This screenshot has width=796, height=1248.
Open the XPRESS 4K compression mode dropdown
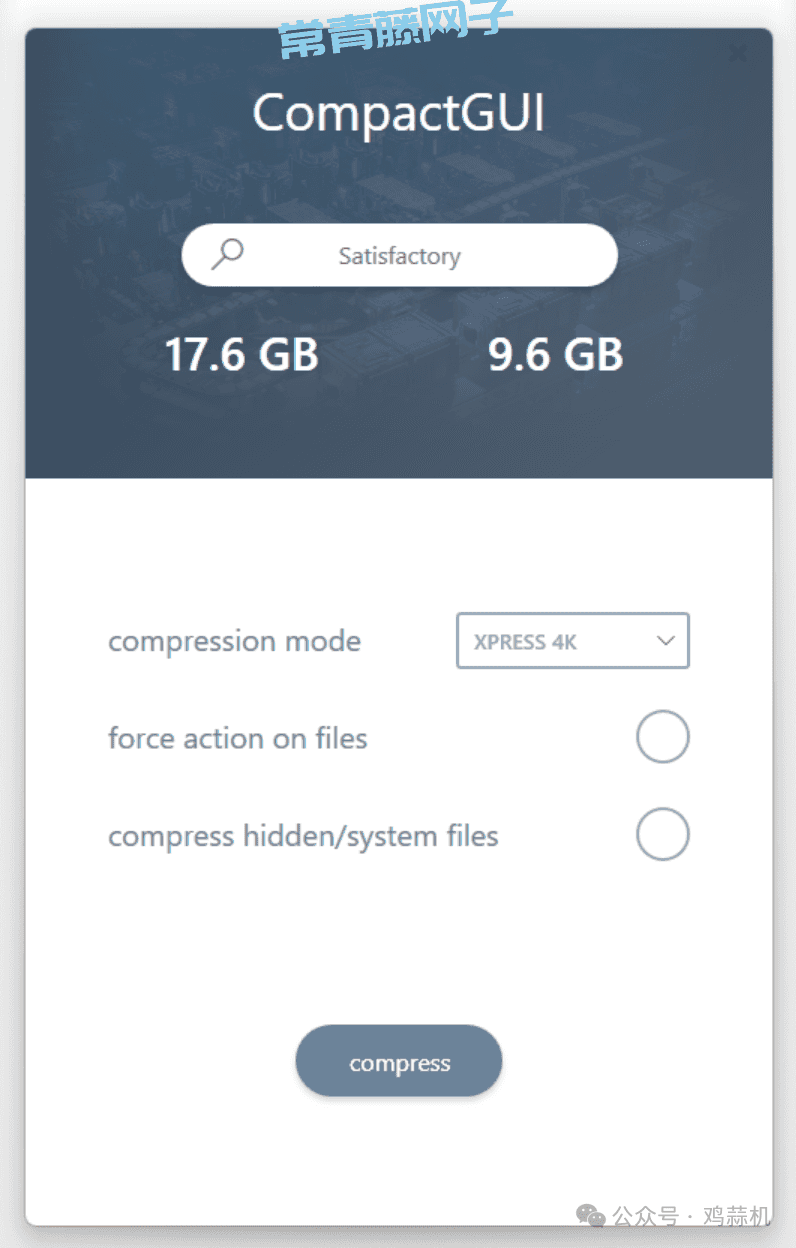[573, 640]
